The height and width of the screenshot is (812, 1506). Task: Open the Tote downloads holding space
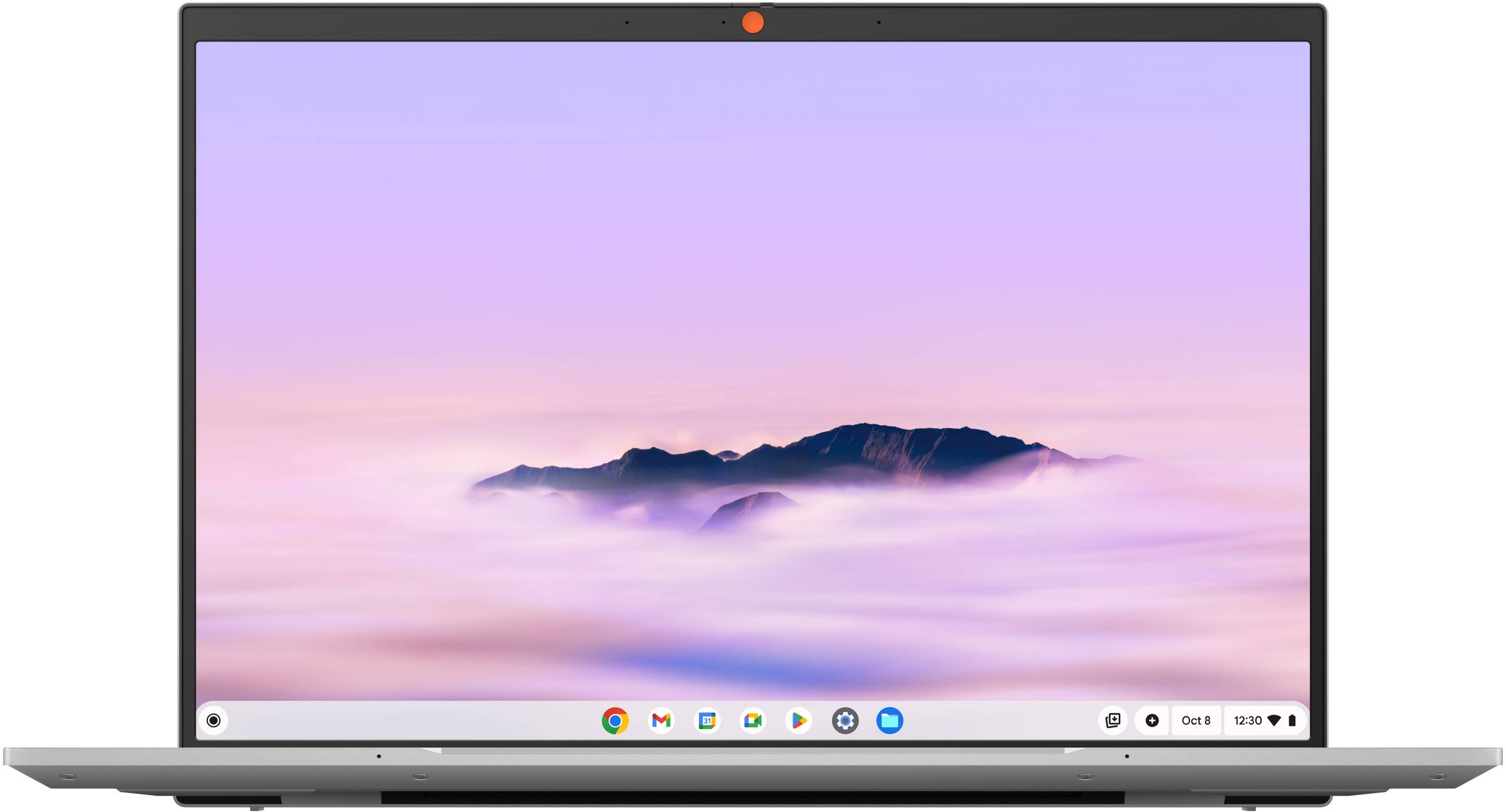[1113, 720]
